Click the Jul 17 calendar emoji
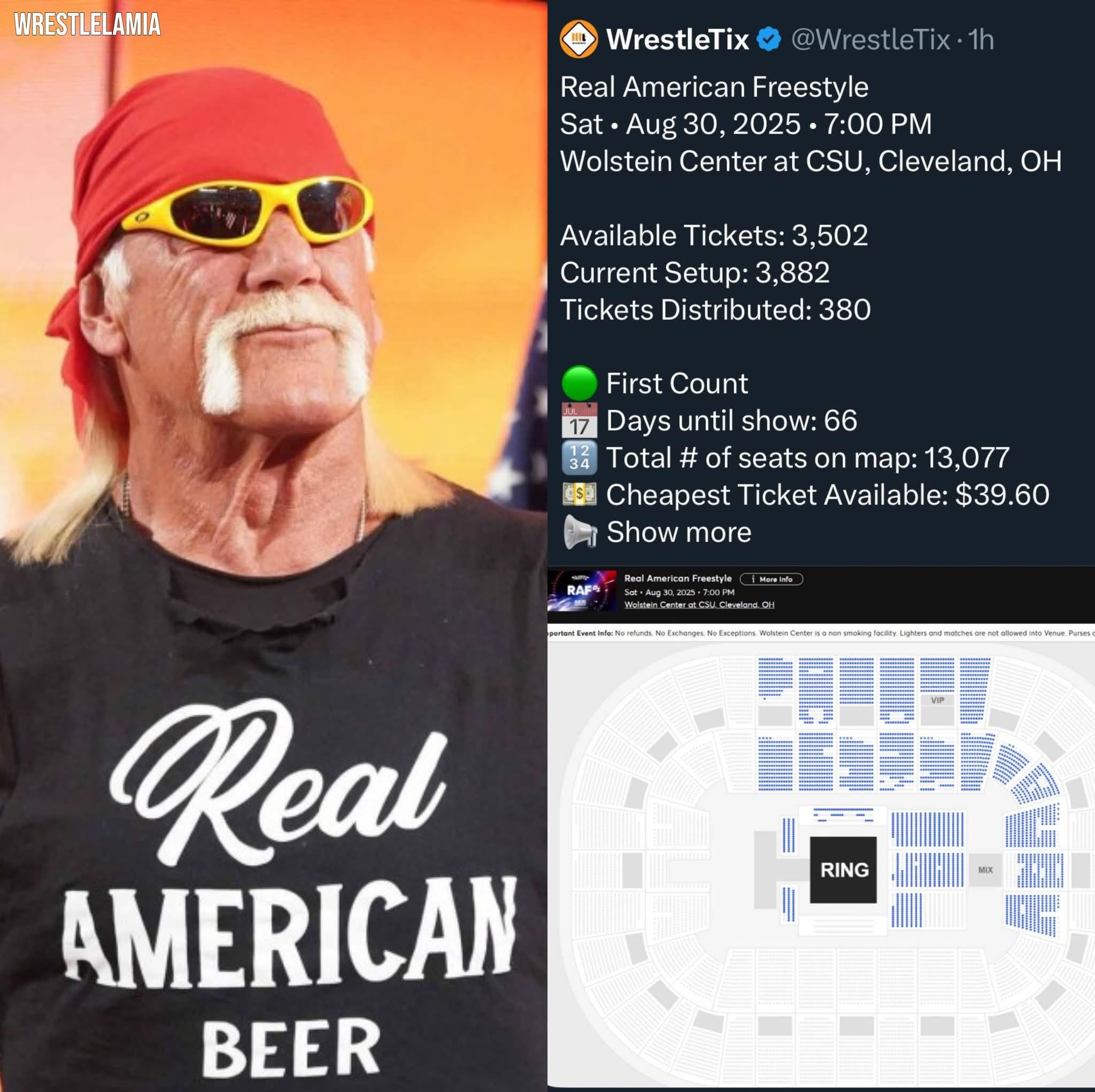This screenshot has width=1095, height=1092. (x=579, y=420)
